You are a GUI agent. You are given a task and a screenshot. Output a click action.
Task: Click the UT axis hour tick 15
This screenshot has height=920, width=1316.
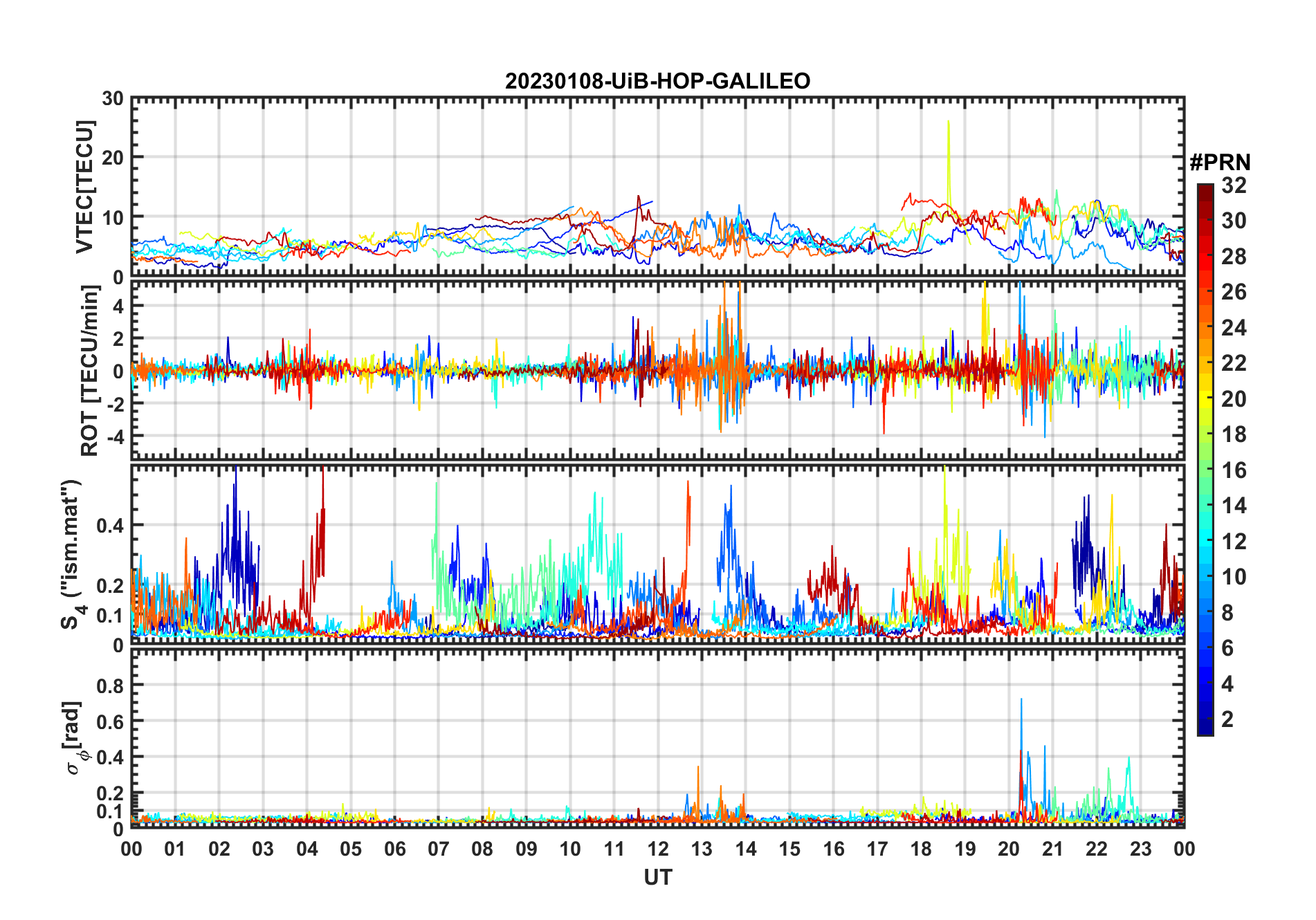click(789, 849)
